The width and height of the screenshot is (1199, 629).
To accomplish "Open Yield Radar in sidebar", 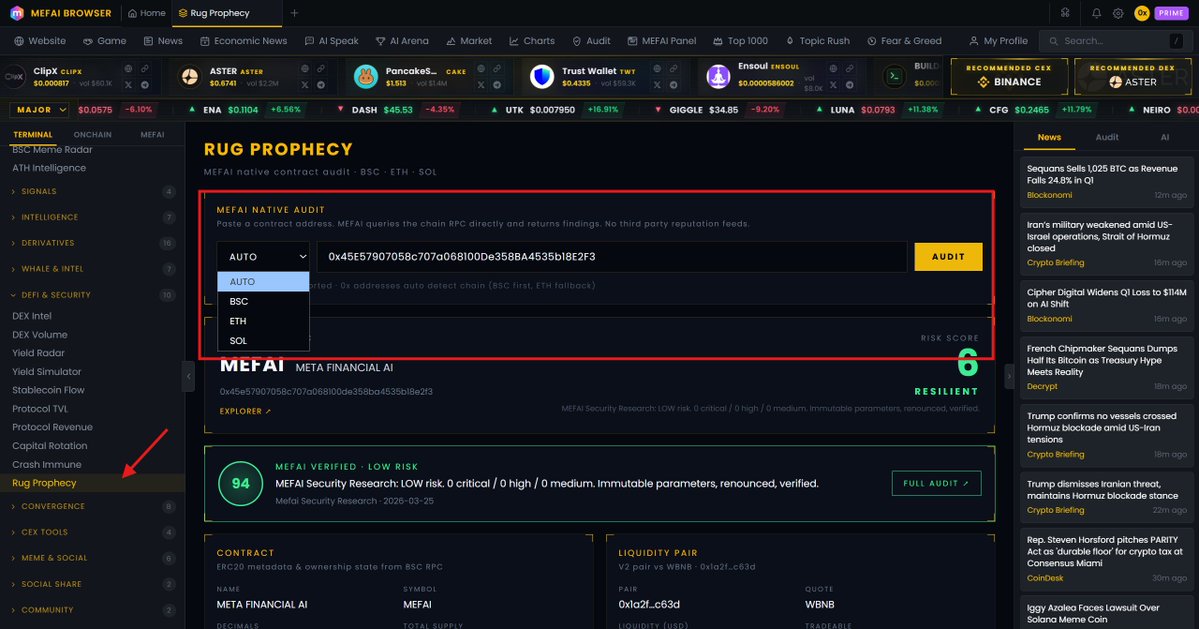I will tap(38, 353).
